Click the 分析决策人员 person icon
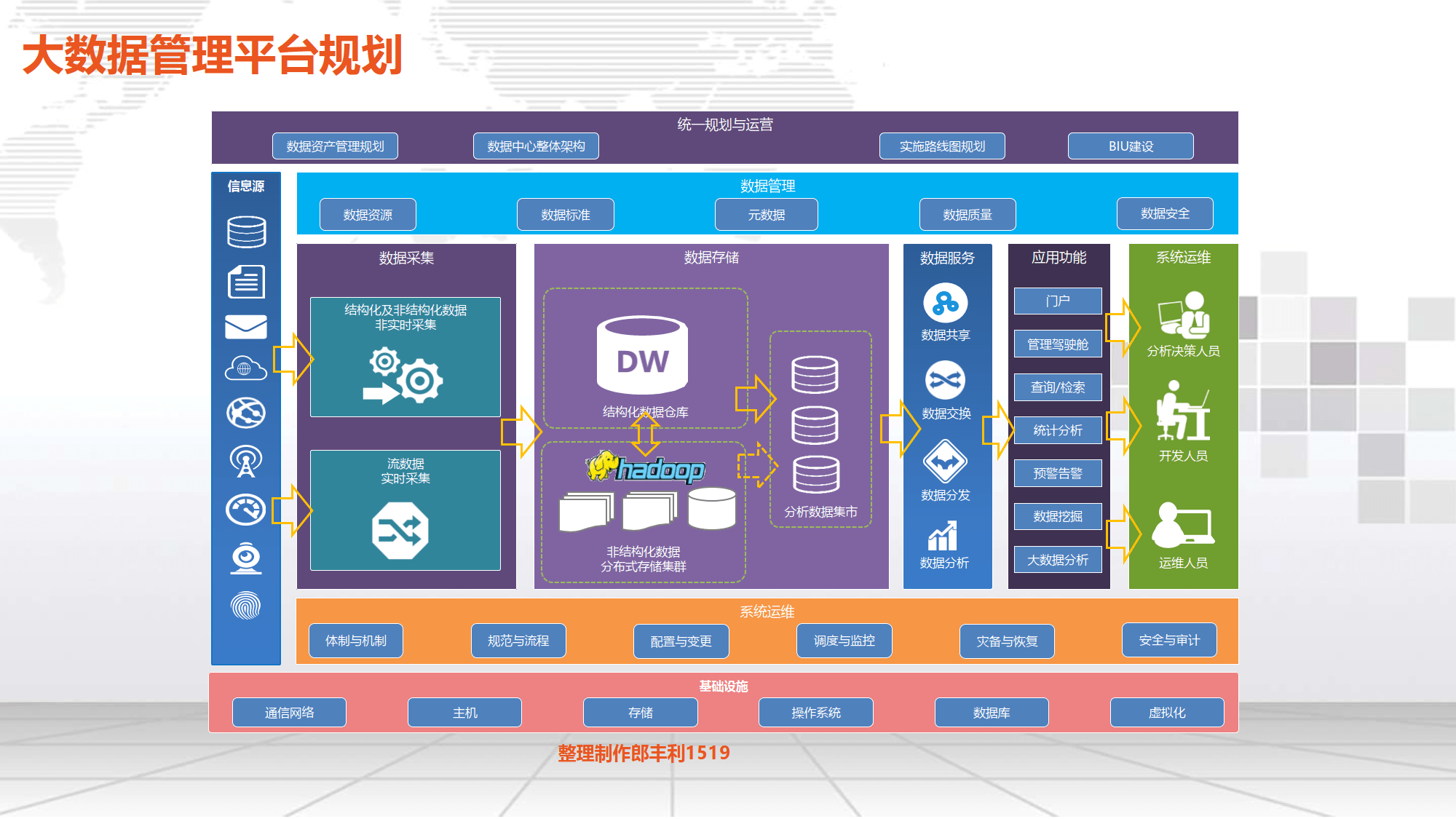This screenshot has width=1456, height=819. click(1184, 314)
